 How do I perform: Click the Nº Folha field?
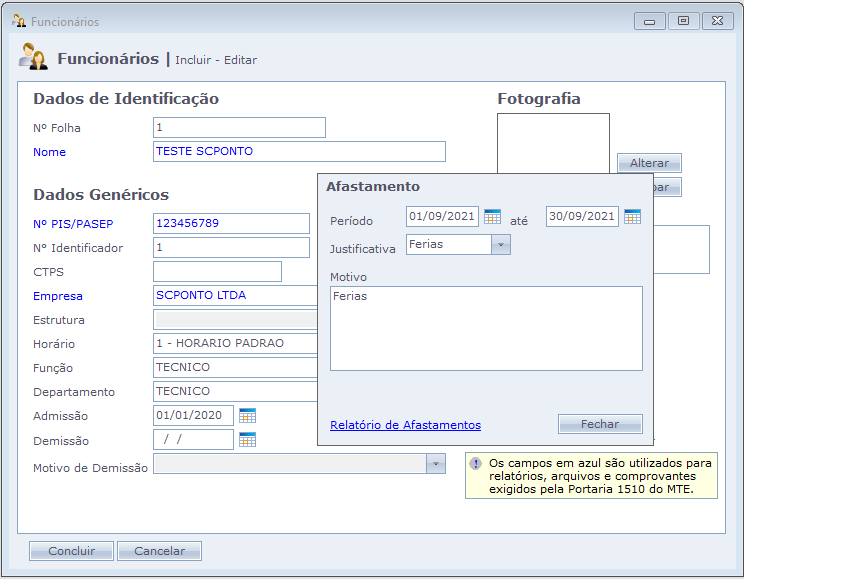point(239,128)
